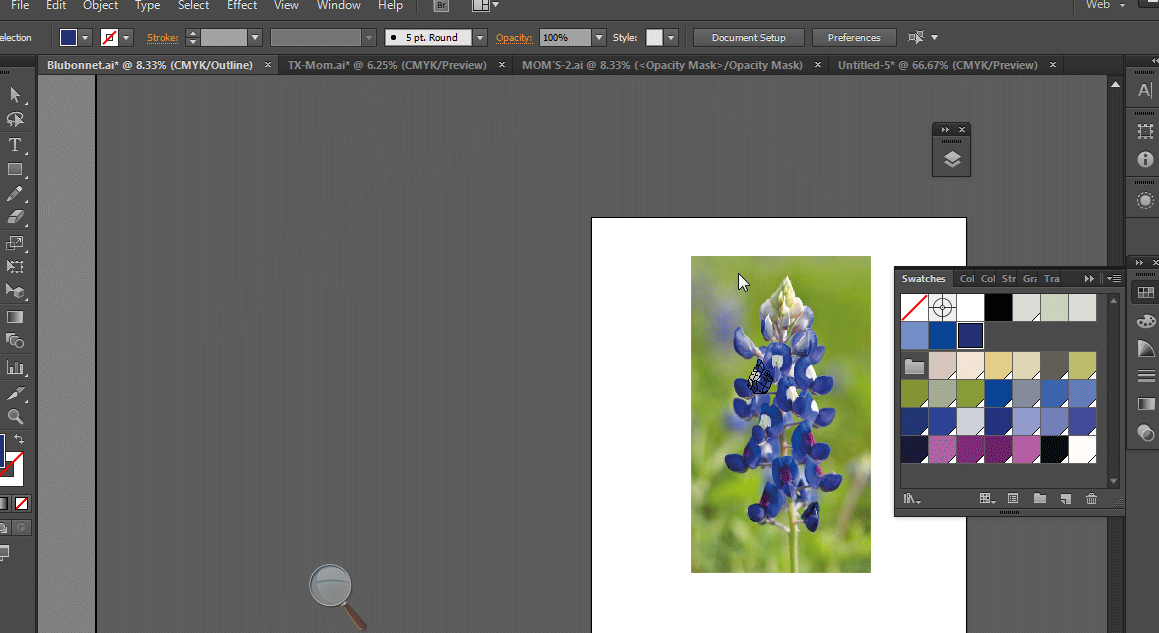Switch to the TX-Mom.ai document tab
This screenshot has width=1159, height=633.
[x=387, y=65]
